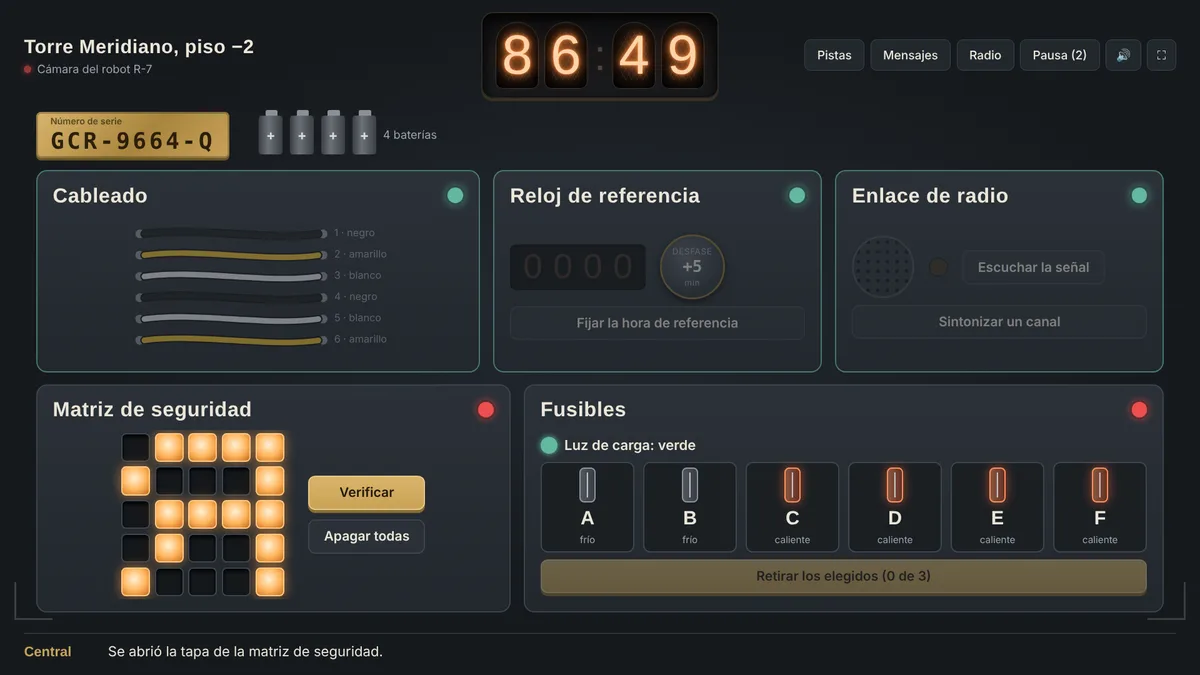Toggle matrix cell row 3, column 1 (dark)
This screenshot has height=675, width=1200.
point(136,514)
